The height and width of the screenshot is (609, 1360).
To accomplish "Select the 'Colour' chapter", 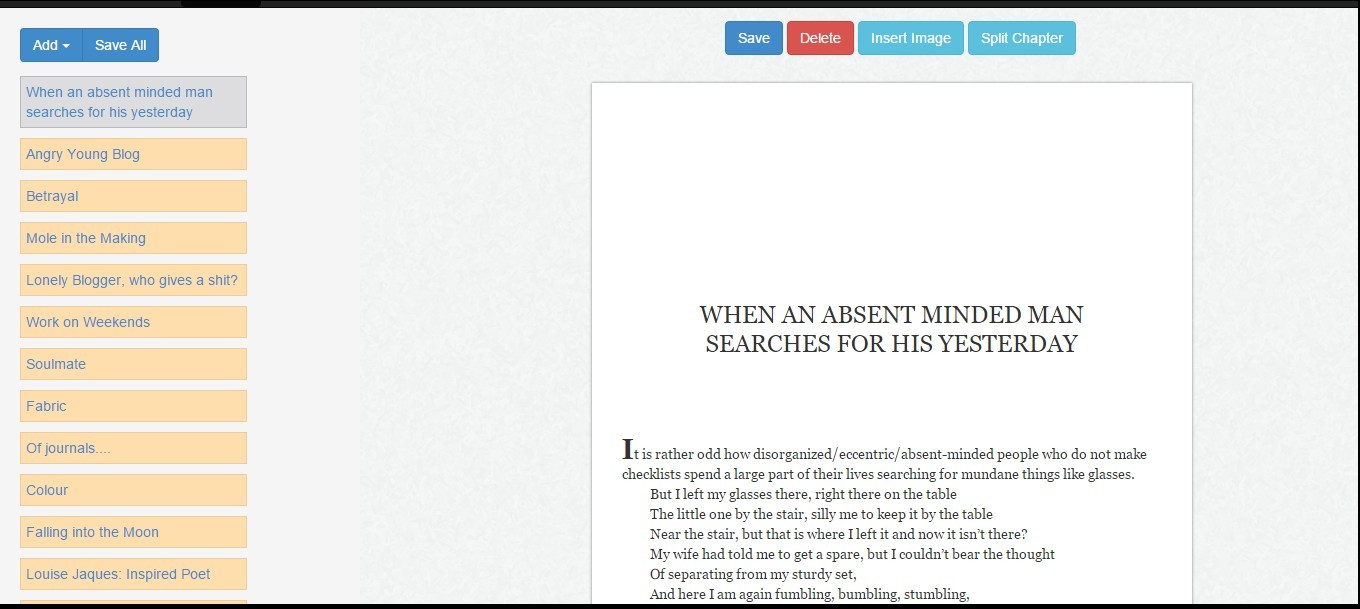I will click(x=133, y=490).
